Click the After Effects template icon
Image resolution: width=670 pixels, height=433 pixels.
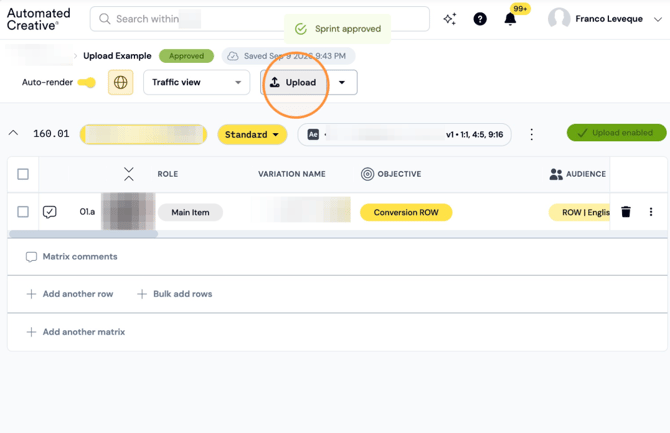(x=313, y=135)
